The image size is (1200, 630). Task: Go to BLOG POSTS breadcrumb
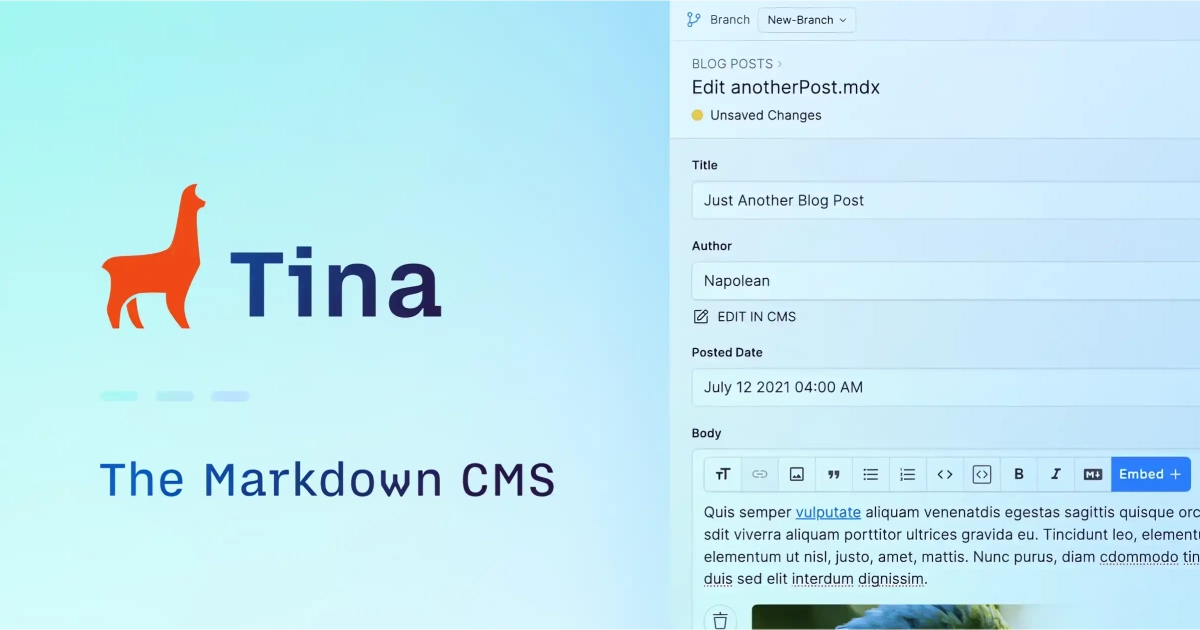732,64
